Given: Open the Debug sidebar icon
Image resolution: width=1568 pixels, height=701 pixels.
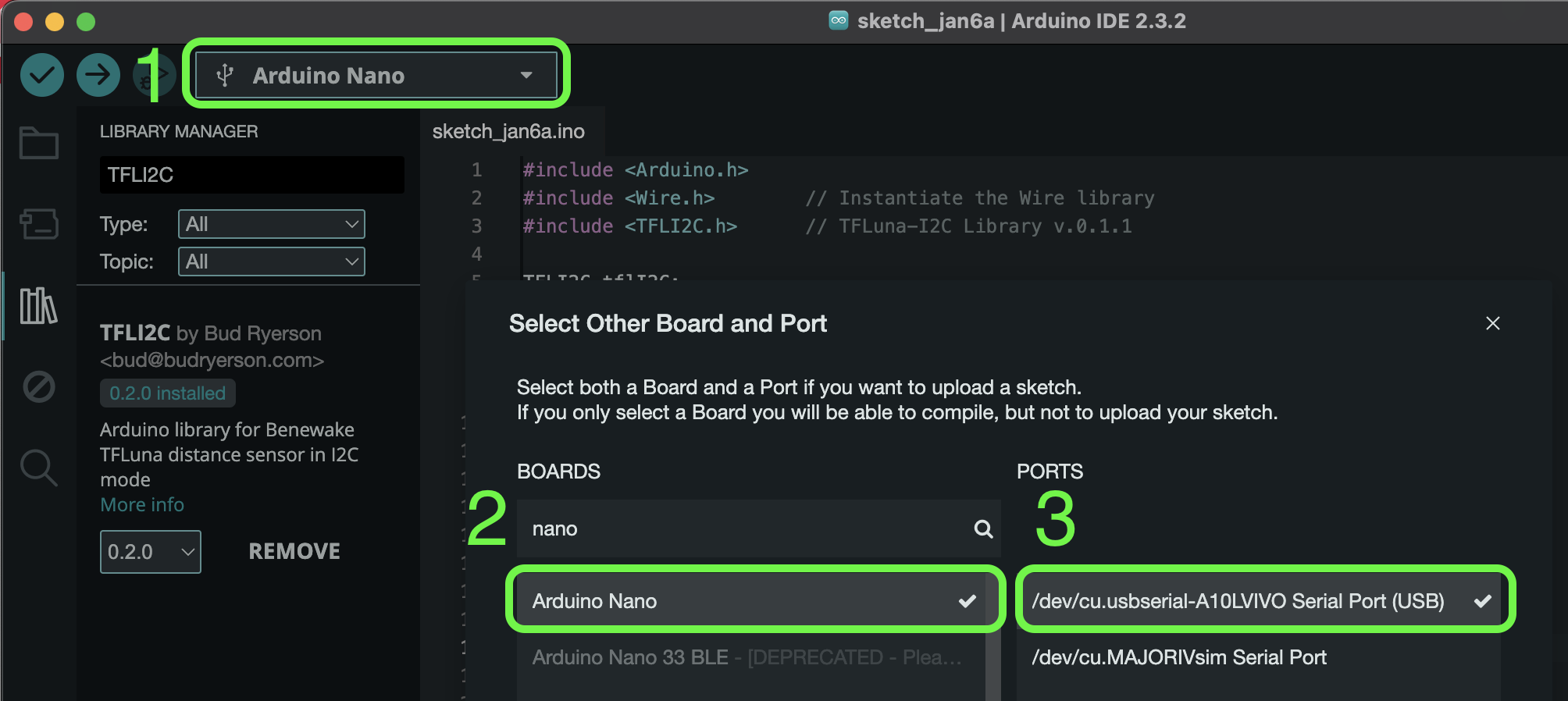Looking at the screenshot, I should (x=39, y=386).
